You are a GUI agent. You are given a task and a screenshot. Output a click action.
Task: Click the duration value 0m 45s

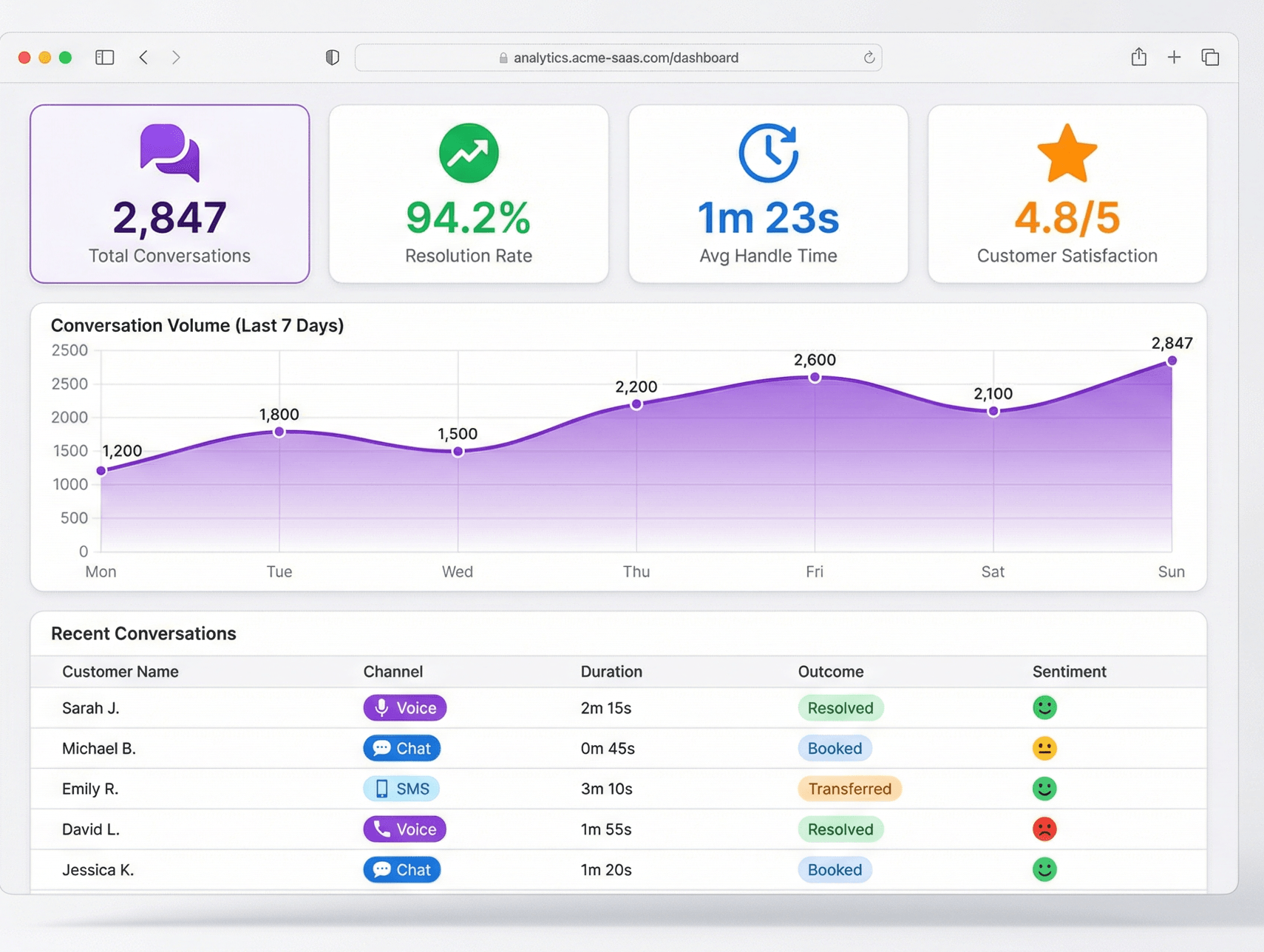pyautogui.click(x=608, y=749)
